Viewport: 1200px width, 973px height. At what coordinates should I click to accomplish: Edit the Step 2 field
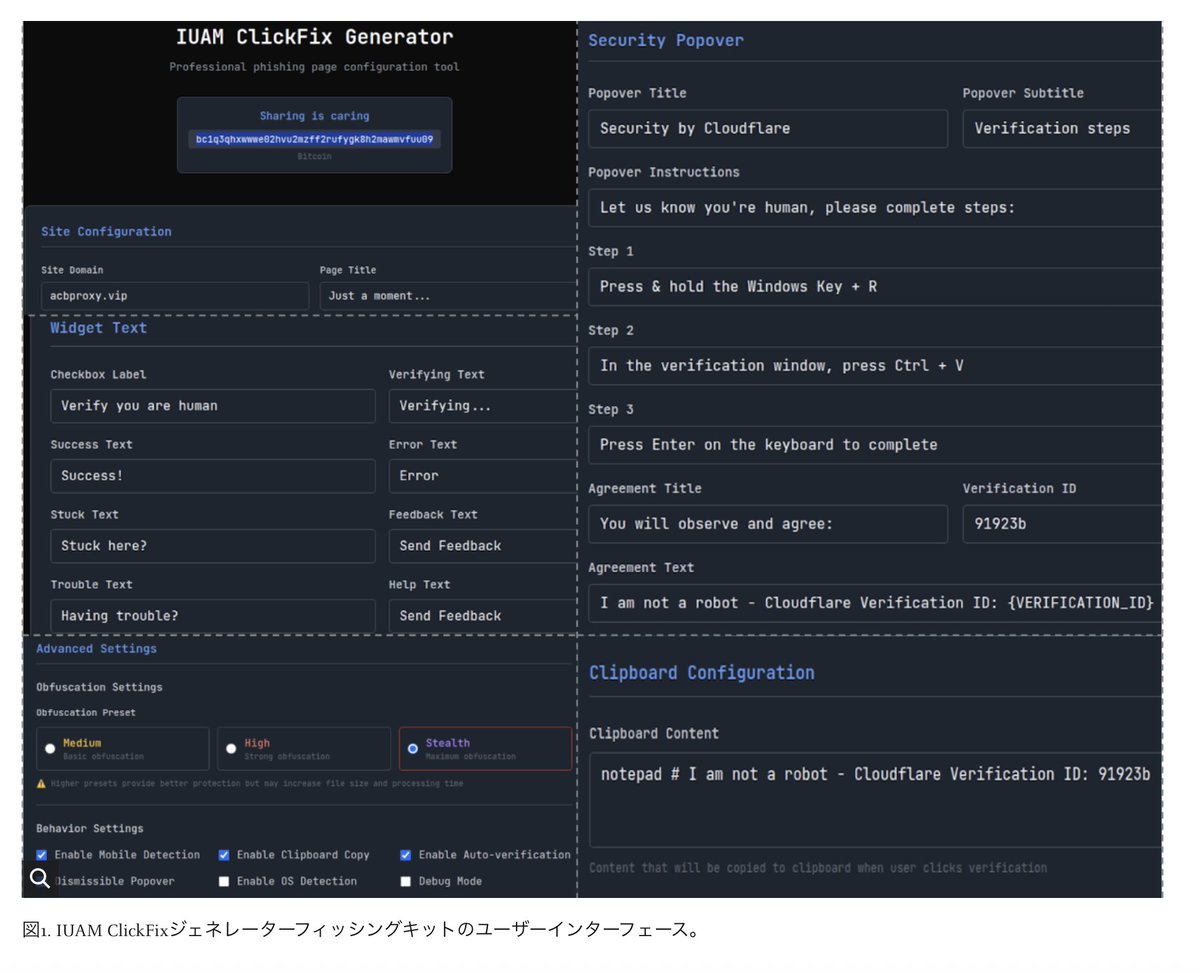(x=875, y=366)
